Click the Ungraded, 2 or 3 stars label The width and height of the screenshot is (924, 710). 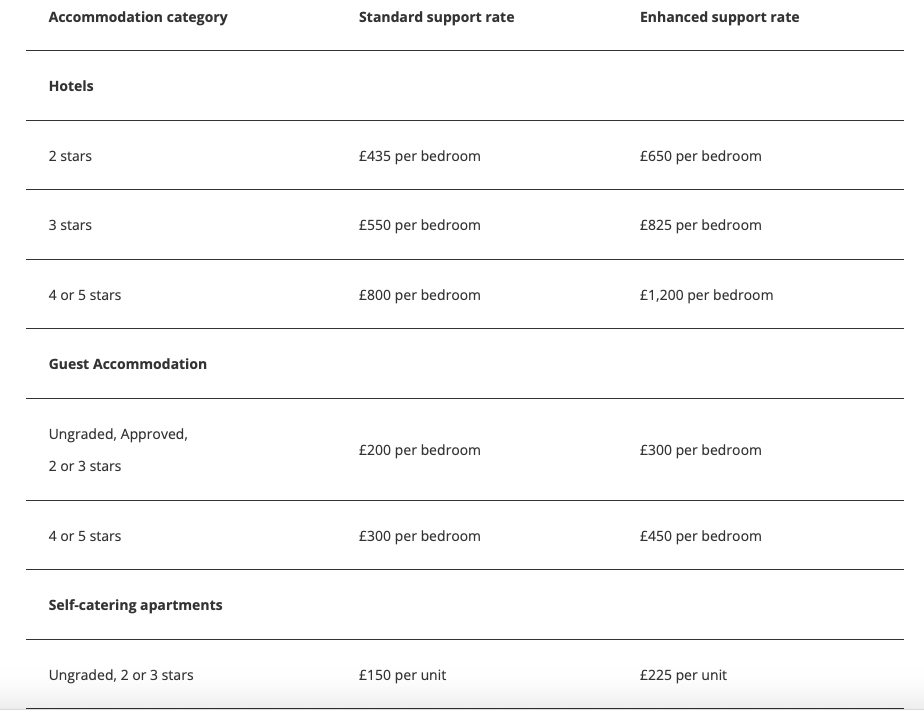[x=121, y=675]
